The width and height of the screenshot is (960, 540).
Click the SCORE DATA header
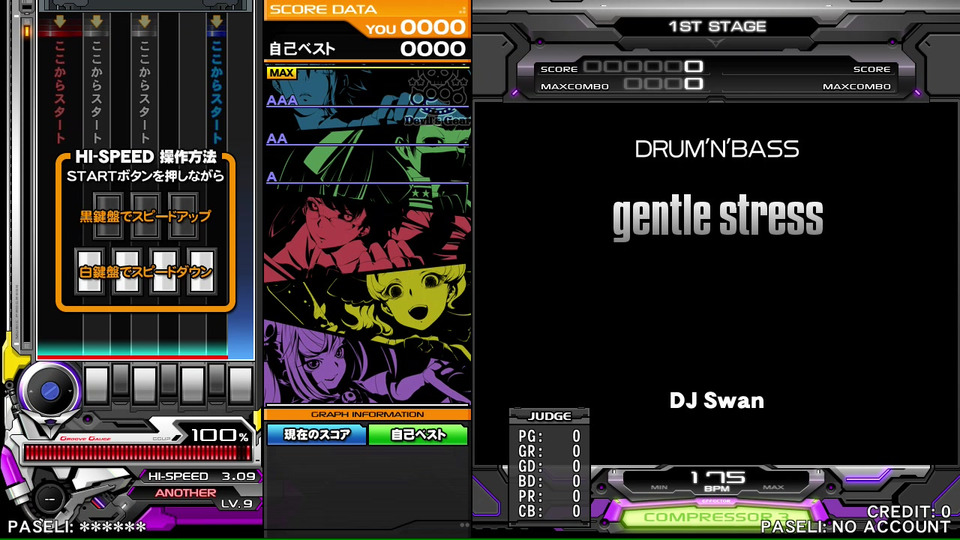tap(323, 9)
